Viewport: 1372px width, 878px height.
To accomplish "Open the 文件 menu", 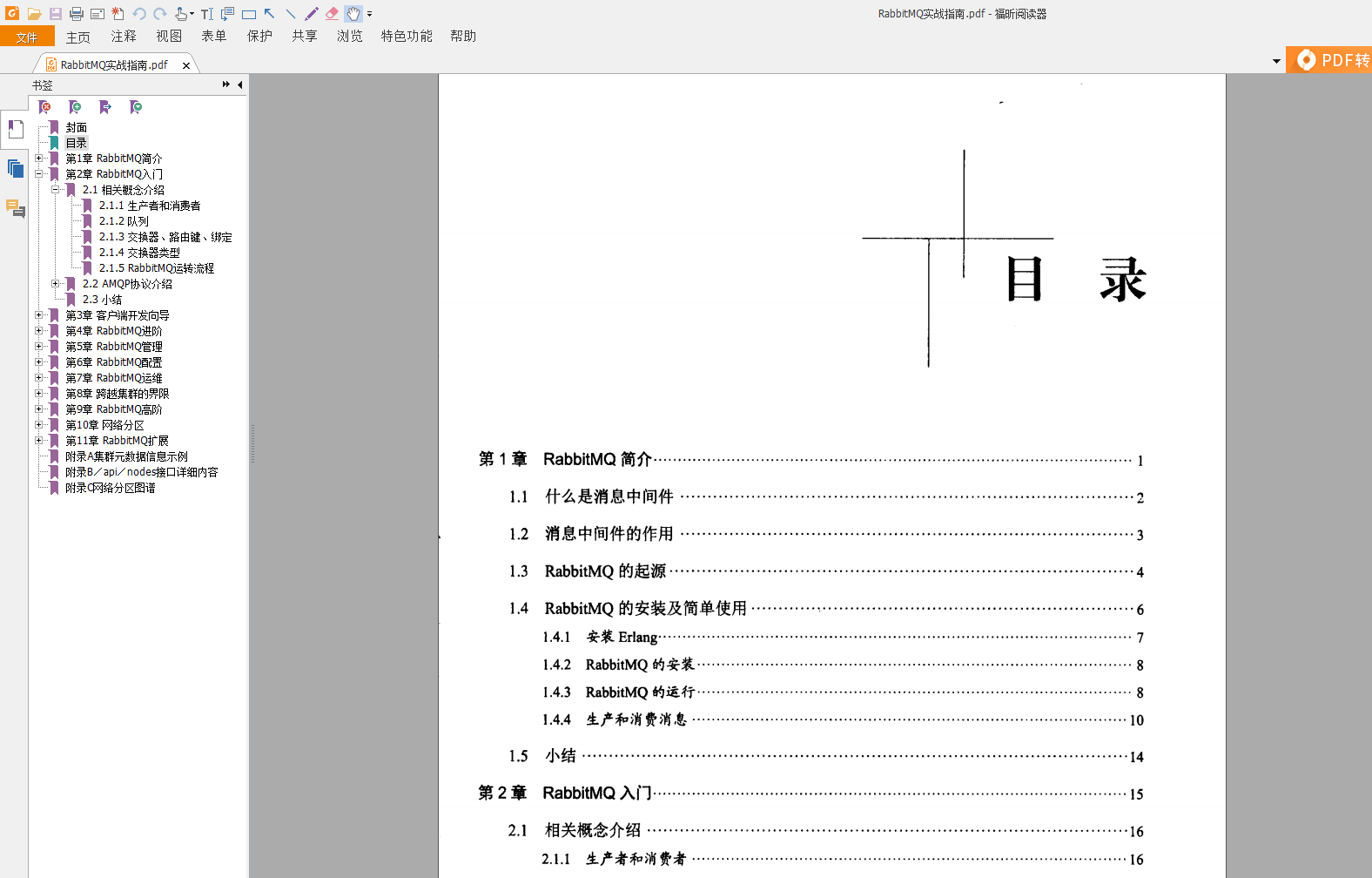I will pyautogui.click(x=27, y=37).
